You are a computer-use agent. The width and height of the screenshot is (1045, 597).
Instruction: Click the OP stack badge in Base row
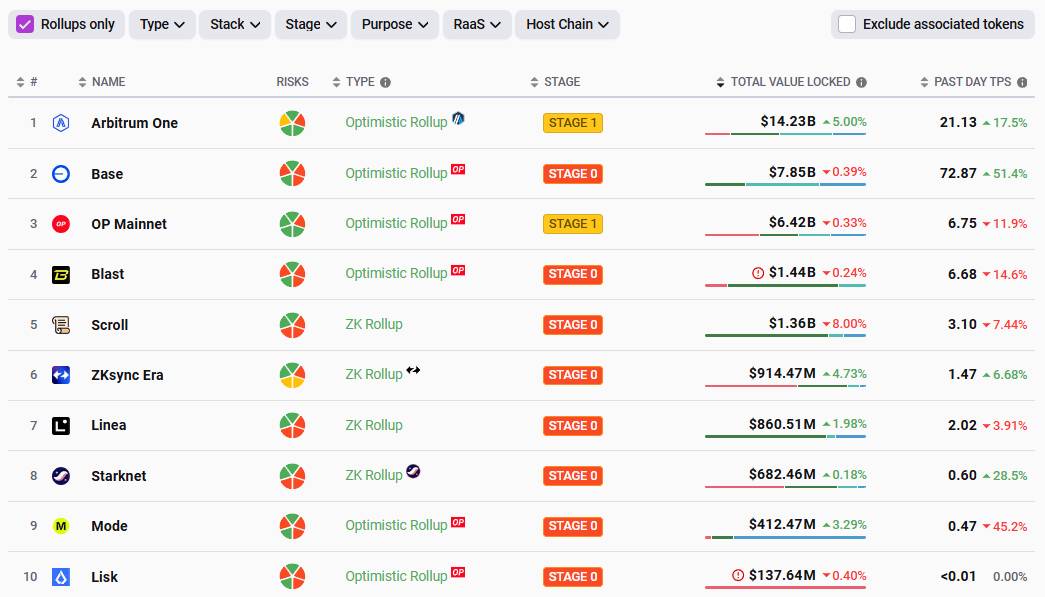pyautogui.click(x=458, y=169)
